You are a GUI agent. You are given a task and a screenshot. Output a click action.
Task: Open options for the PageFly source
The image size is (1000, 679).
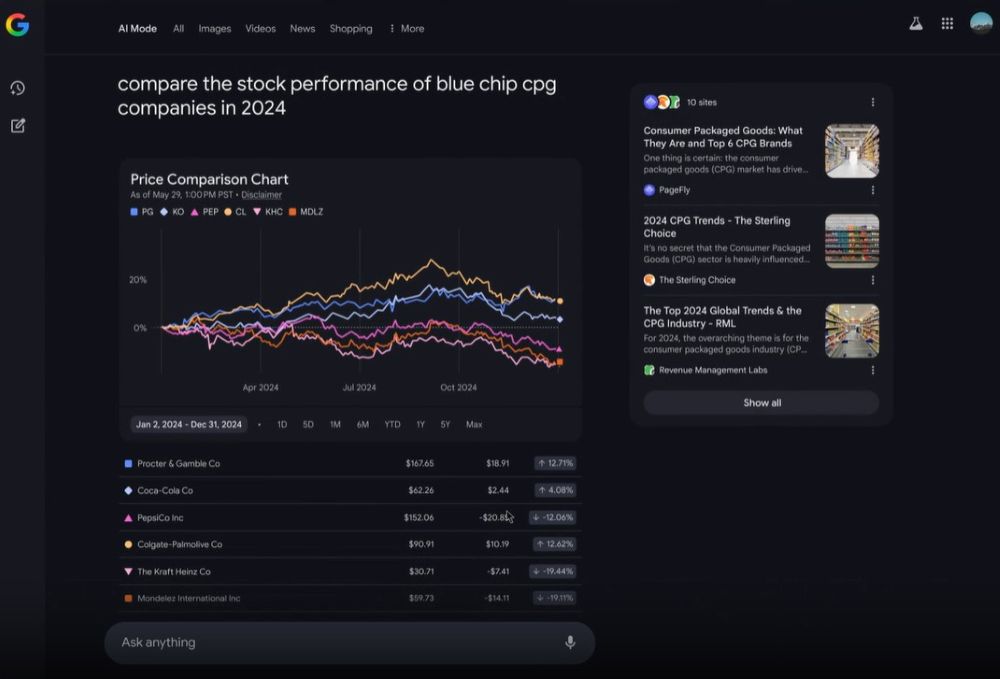click(x=872, y=190)
